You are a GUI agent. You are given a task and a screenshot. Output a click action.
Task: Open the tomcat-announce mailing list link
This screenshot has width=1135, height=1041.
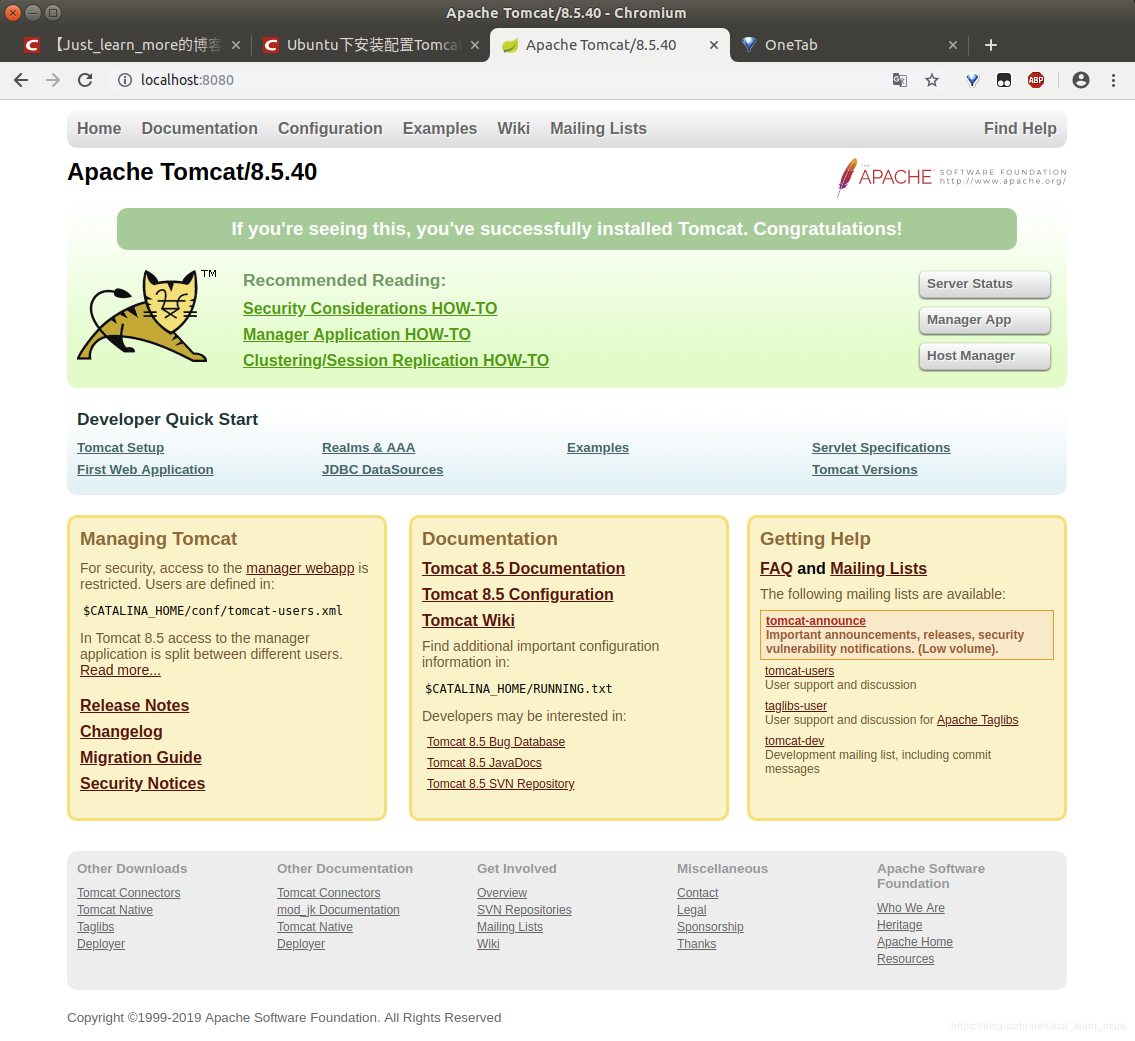(x=816, y=620)
